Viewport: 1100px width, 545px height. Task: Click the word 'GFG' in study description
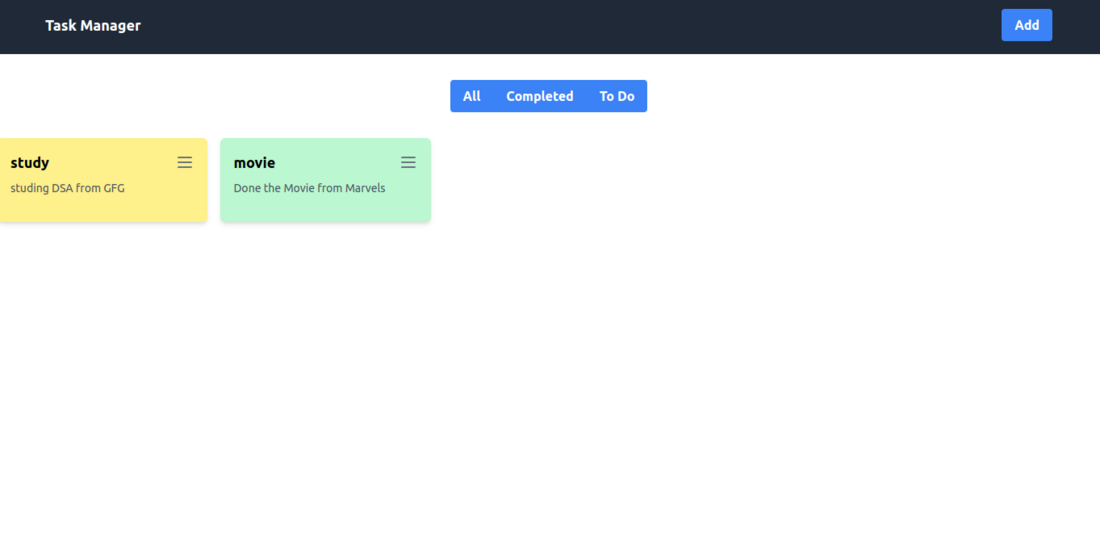point(114,188)
